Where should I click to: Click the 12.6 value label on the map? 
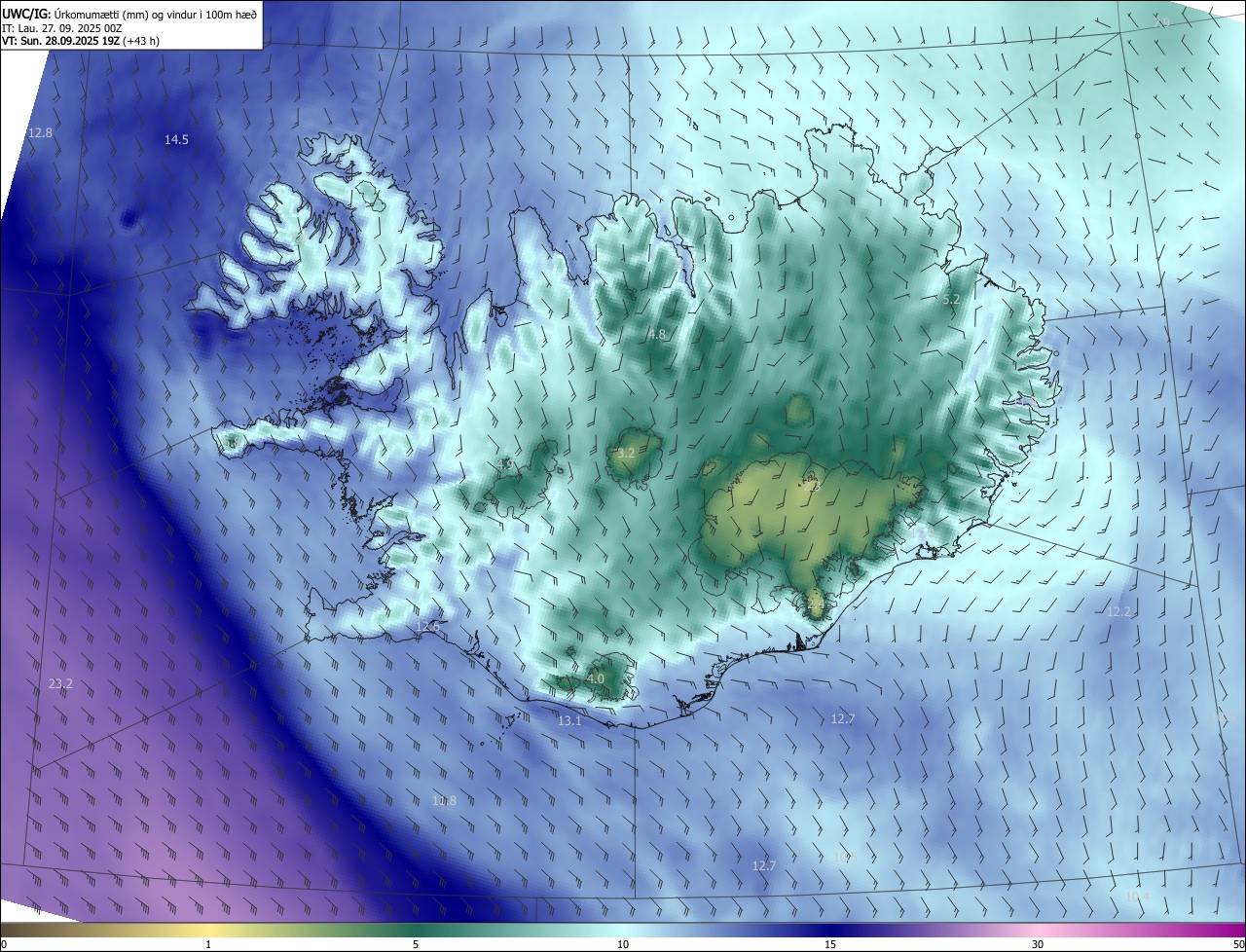(427, 627)
